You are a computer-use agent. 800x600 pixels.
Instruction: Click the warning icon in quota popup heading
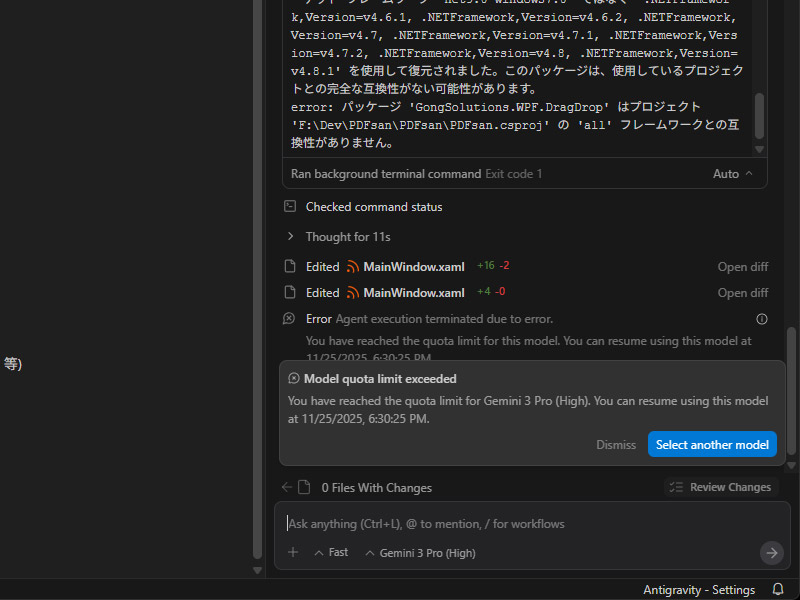[x=294, y=378]
